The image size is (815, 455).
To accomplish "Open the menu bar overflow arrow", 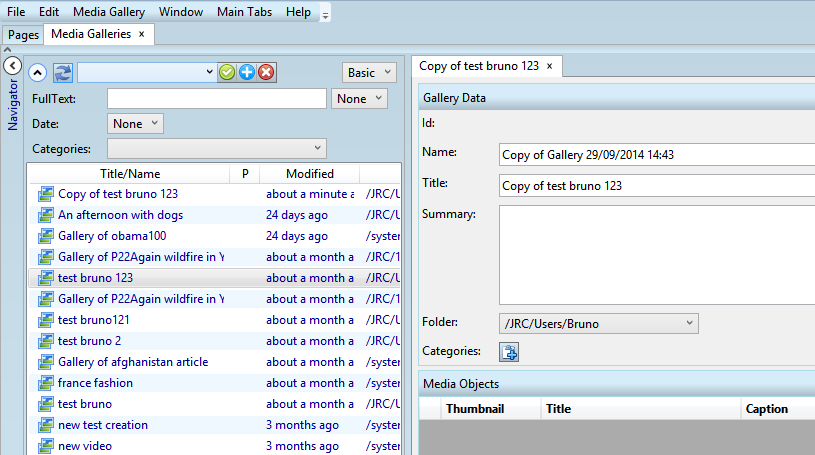I will (x=325, y=16).
